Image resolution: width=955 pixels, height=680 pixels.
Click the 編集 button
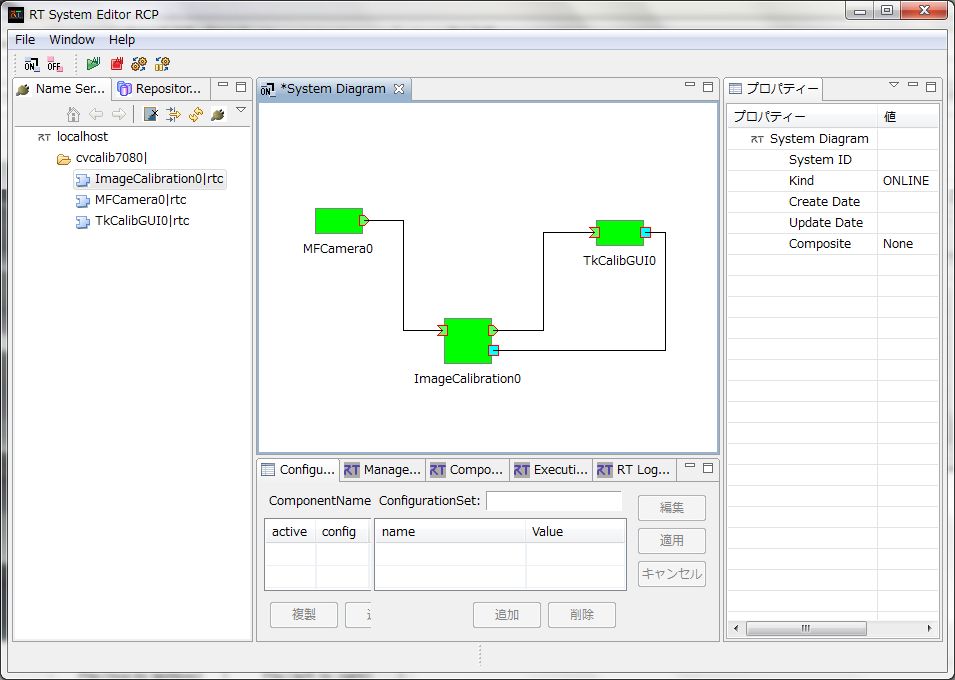point(672,508)
